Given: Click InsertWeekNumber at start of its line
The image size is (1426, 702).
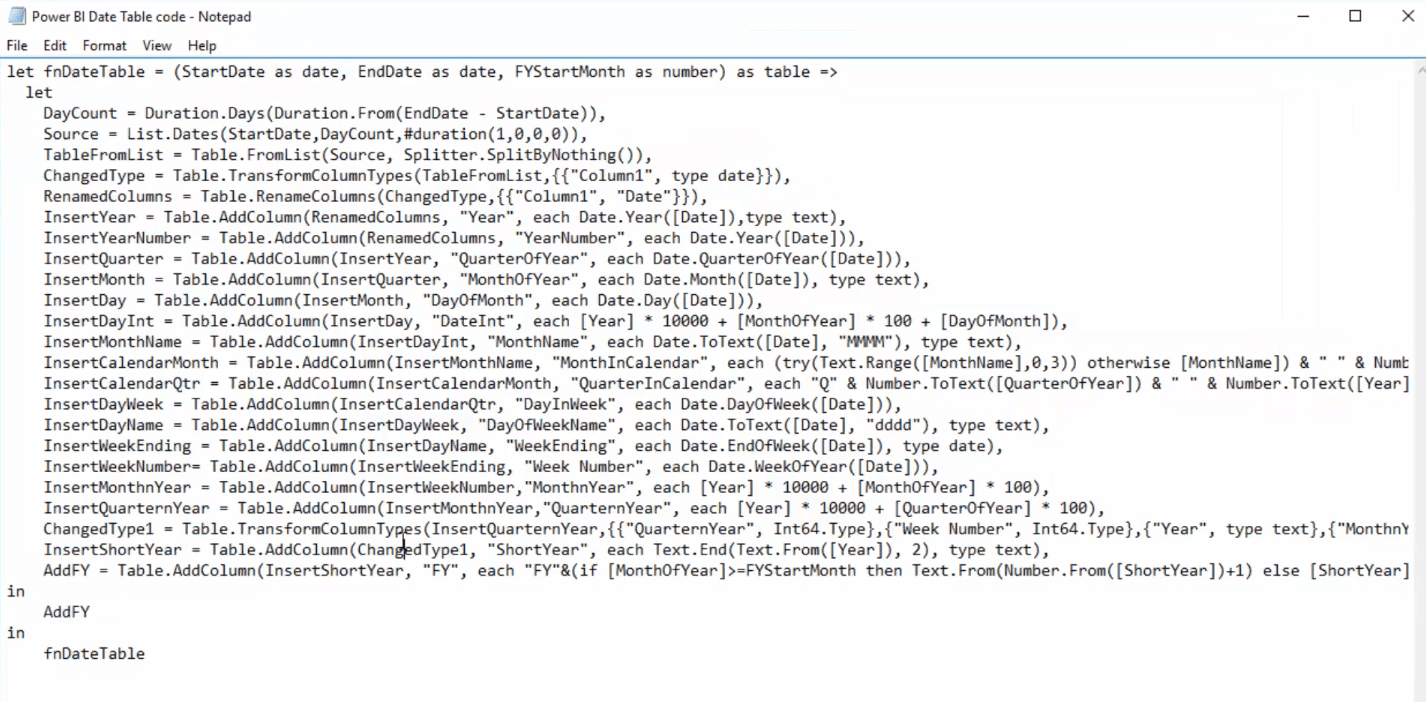Looking at the screenshot, I should click(x=117, y=467).
